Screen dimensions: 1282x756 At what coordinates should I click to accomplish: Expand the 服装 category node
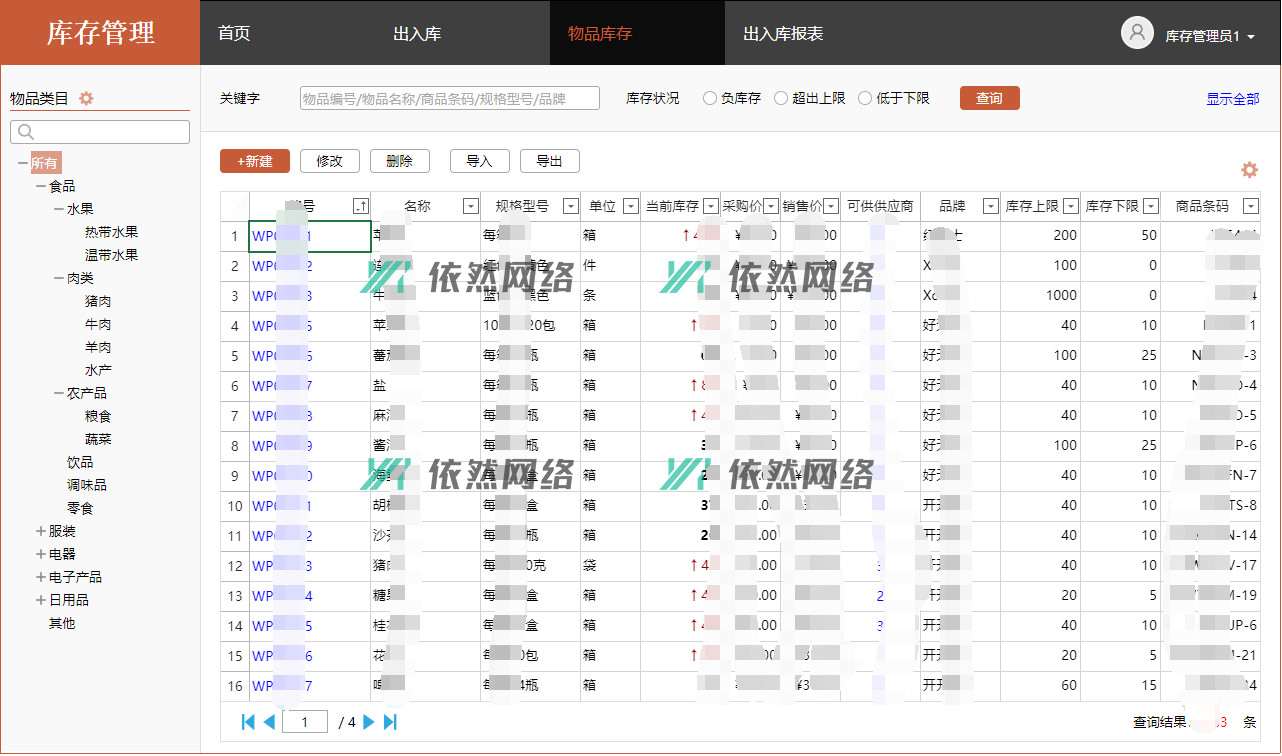(41, 531)
